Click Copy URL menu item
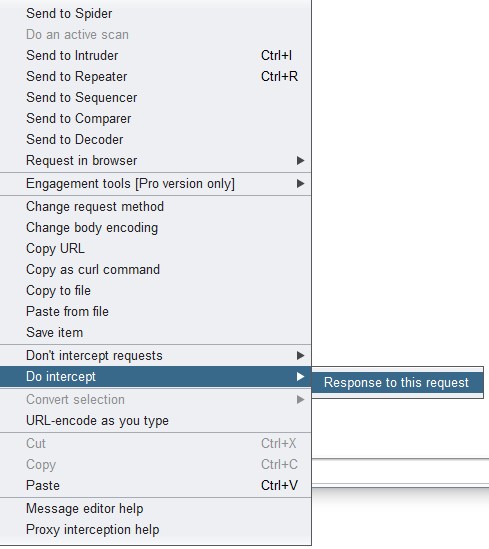Image resolution: width=489 pixels, height=549 pixels. [155, 249]
